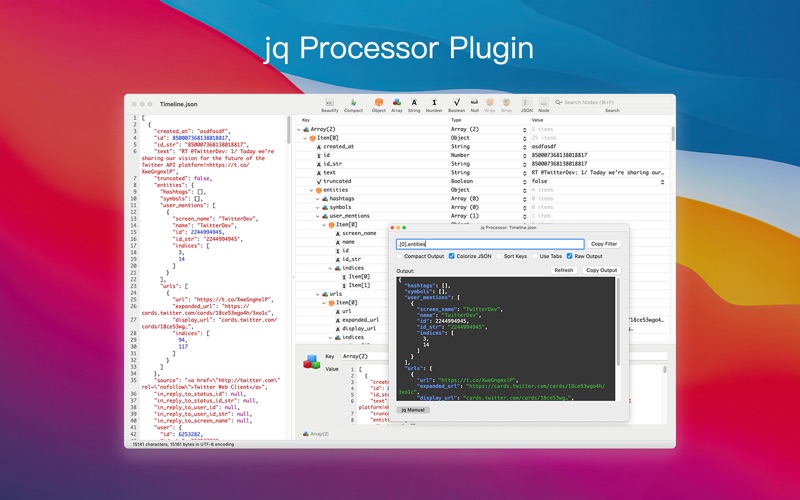Click the array icon beside hashtags

pos(325,198)
